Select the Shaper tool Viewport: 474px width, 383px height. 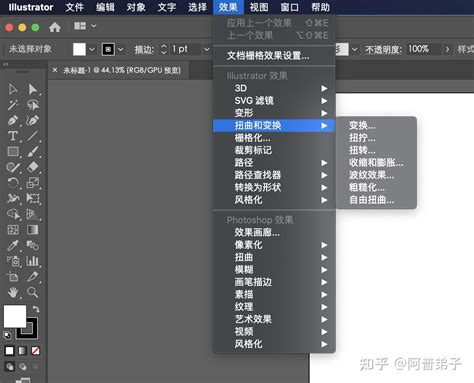coord(13,167)
